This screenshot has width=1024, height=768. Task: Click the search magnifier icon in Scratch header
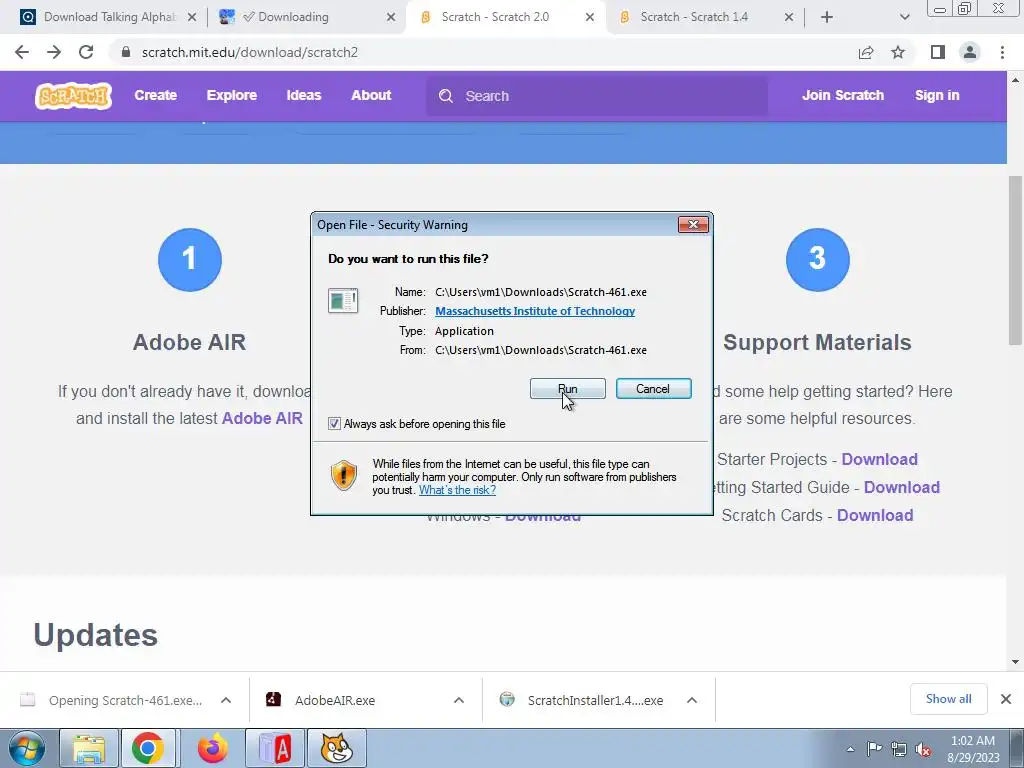(446, 96)
